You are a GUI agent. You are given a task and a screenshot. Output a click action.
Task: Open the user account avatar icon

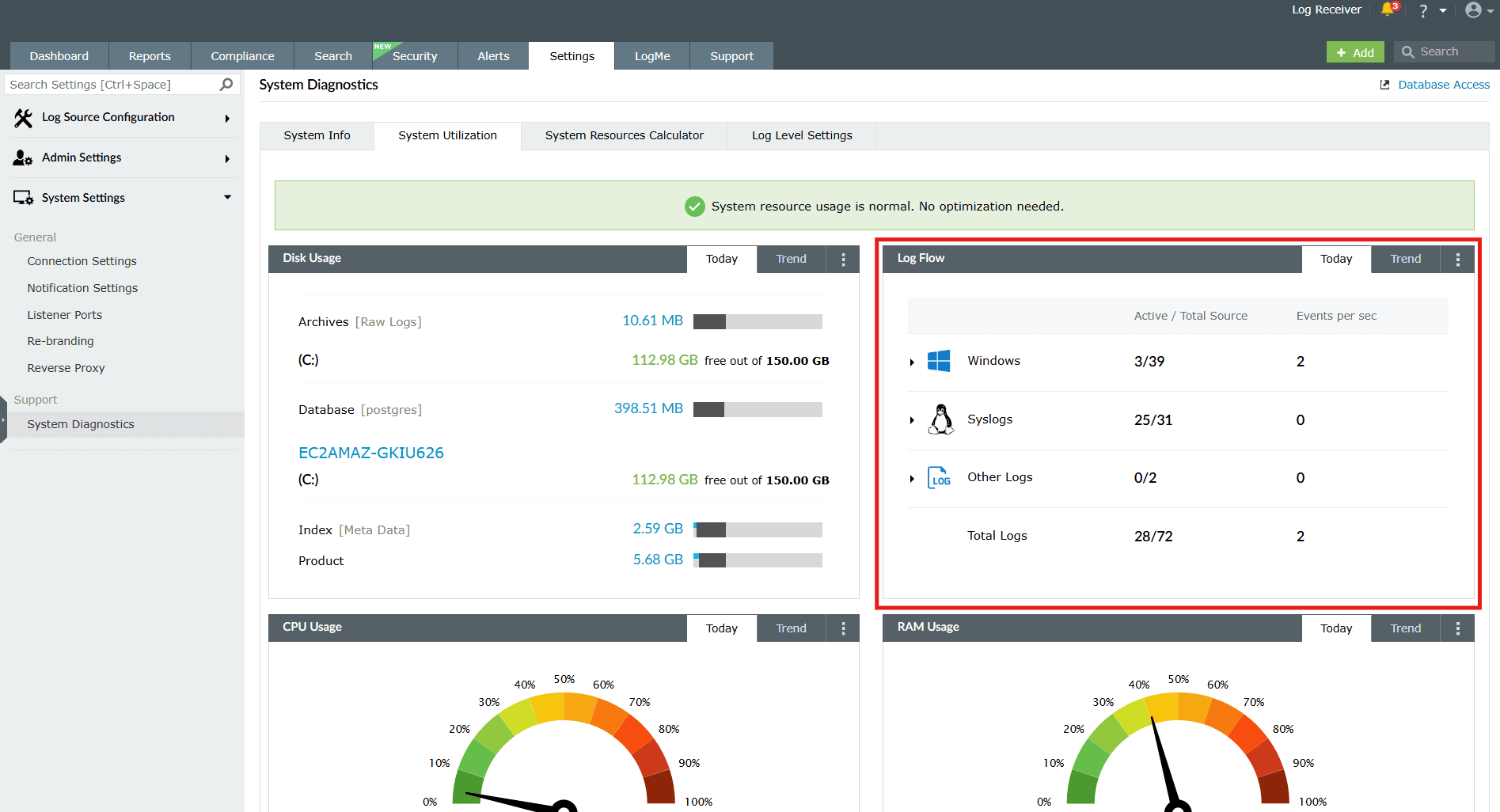[1473, 10]
